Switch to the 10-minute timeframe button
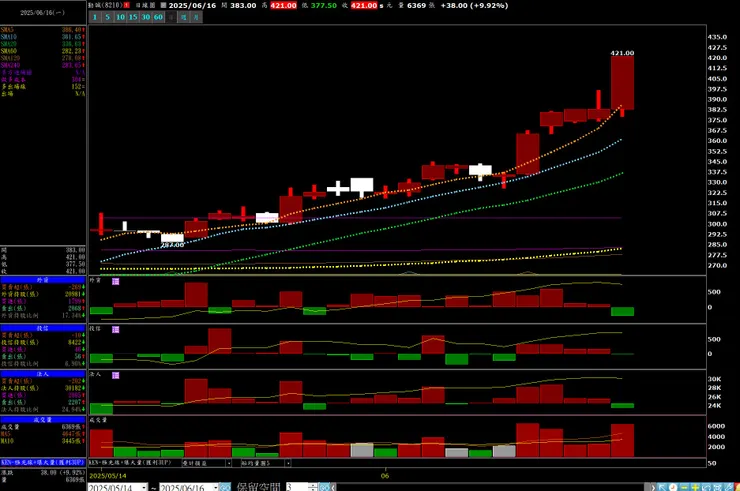 pyautogui.click(x=120, y=17)
